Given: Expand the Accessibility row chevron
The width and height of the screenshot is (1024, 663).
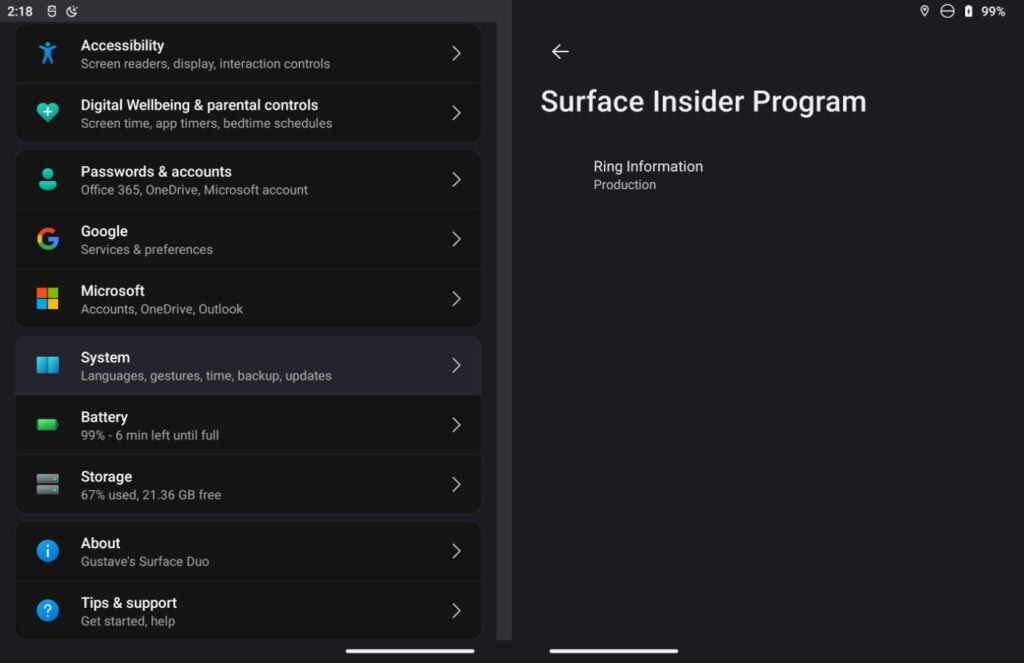Looking at the screenshot, I should [x=457, y=53].
